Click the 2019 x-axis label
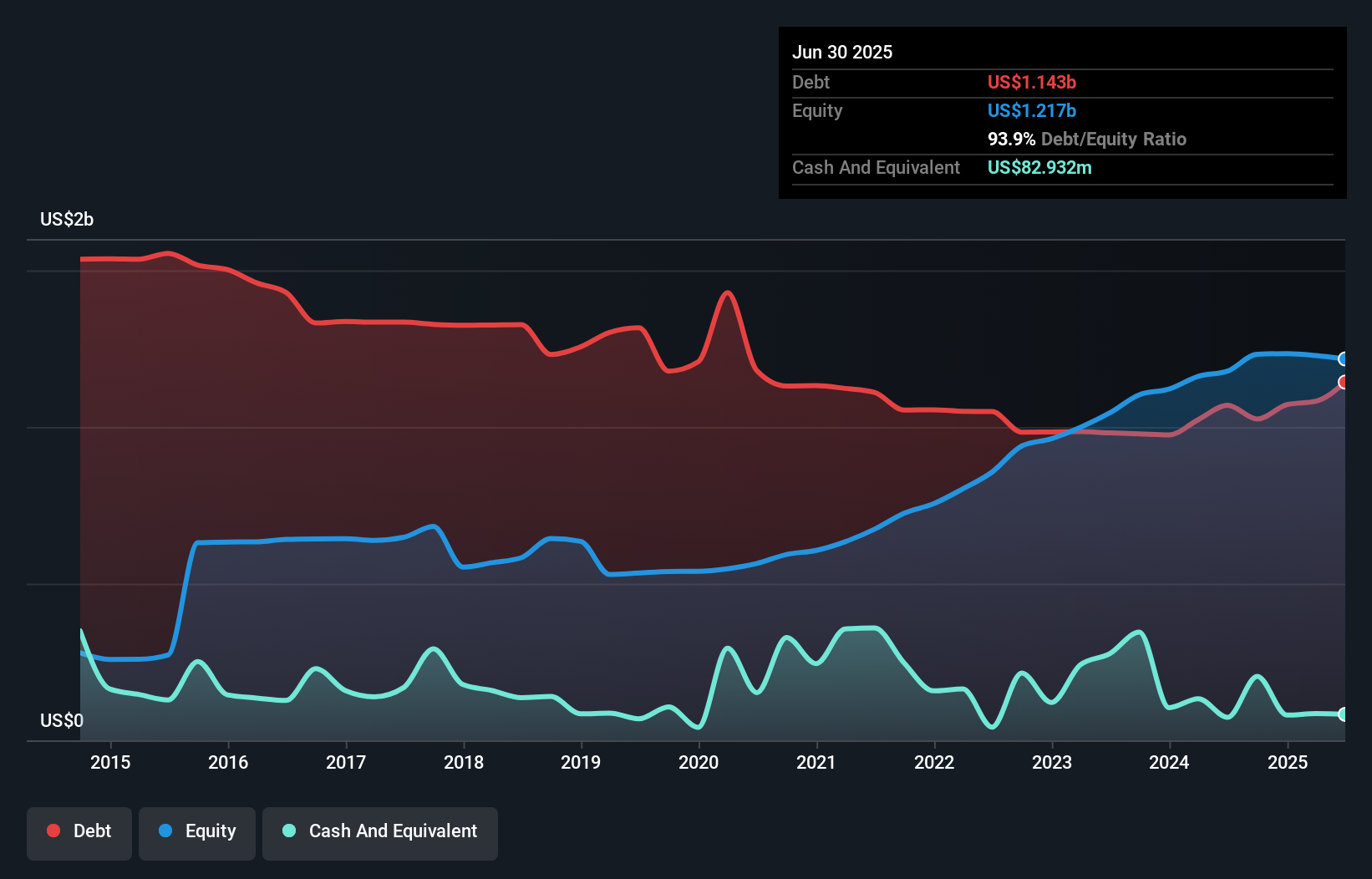1372x879 pixels. click(581, 762)
